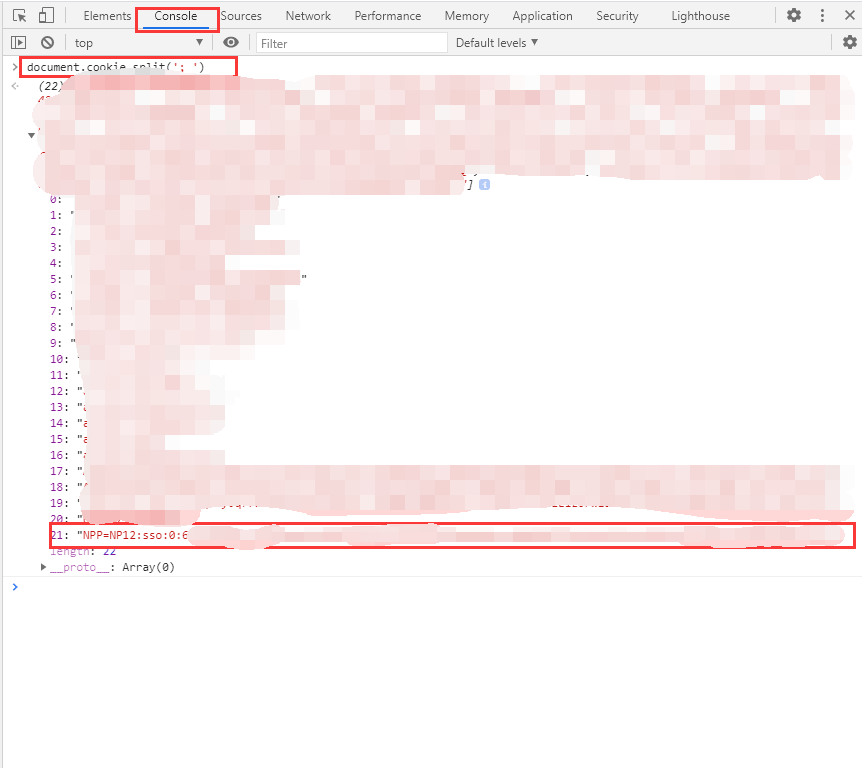
Task: Open the 'top' JavaScript context dropdown
Action: click(138, 43)
